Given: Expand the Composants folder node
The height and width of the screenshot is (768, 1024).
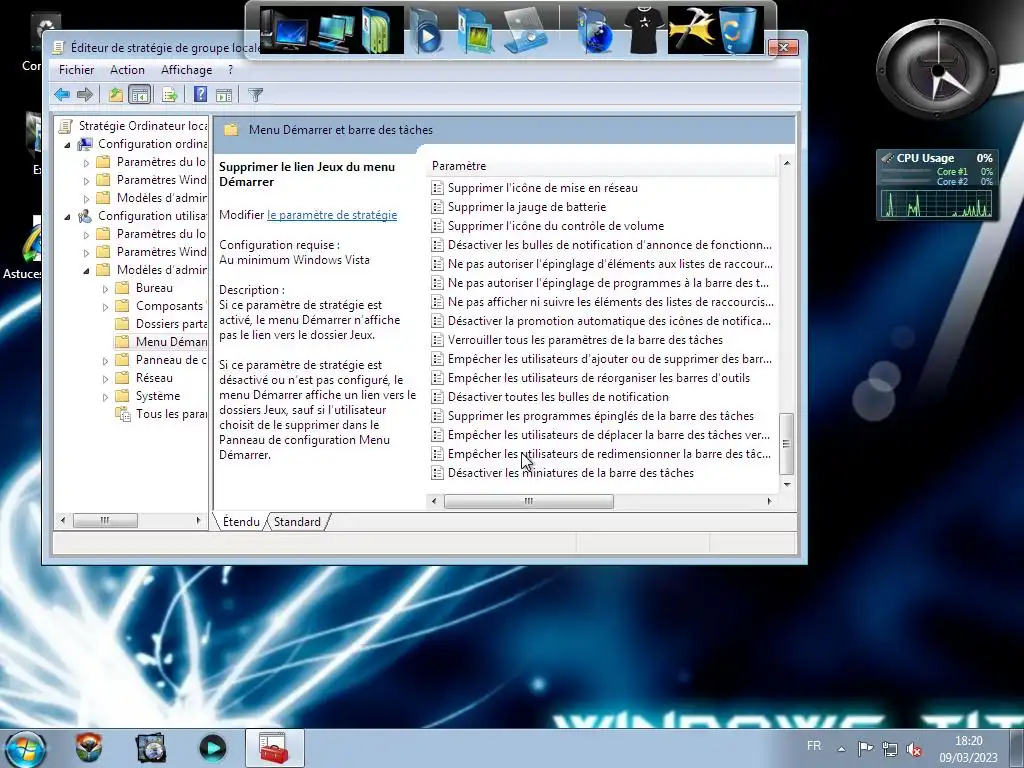Looking at the screenshot, I should 105,306.
